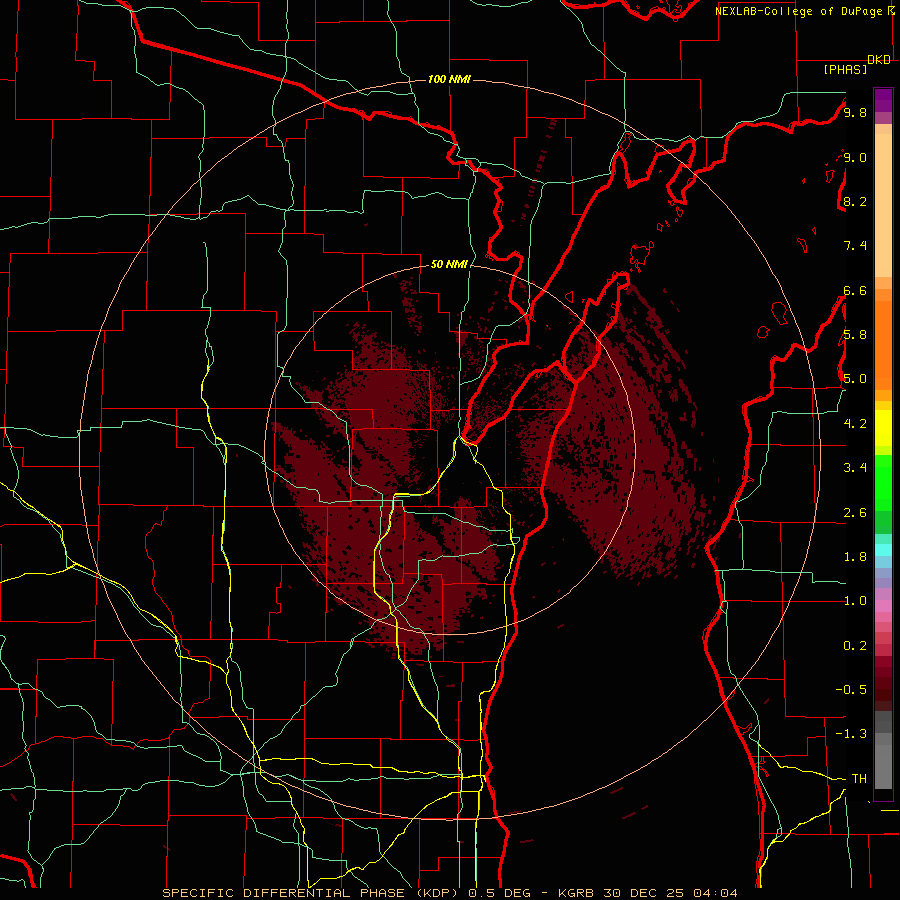Click the 100 NMI range ring label
Viewport: 900px width, 900px height.
pyautogui.click(x=449, y=79)
